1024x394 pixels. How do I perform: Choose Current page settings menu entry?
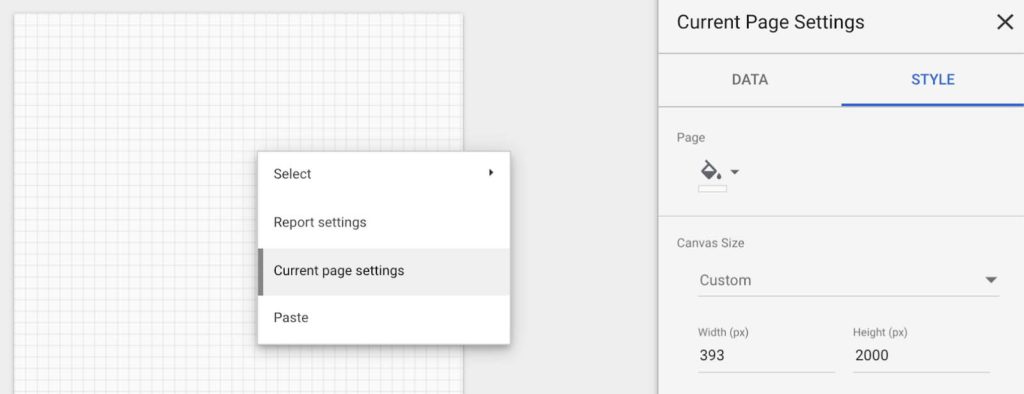click(383, 271)
